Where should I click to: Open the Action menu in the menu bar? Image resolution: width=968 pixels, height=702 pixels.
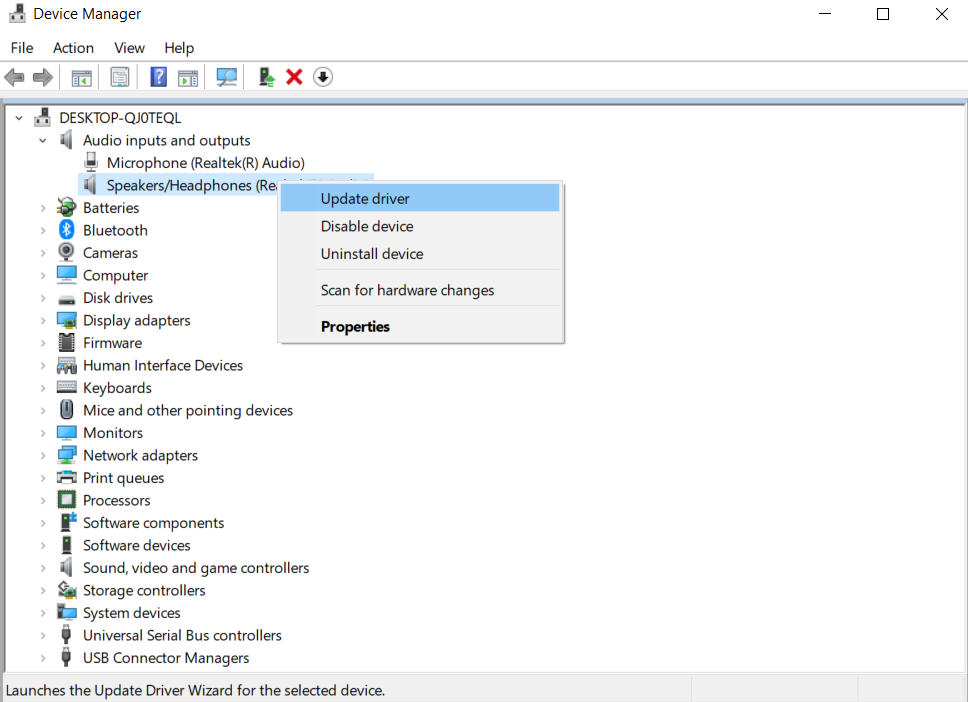[73, 48]
